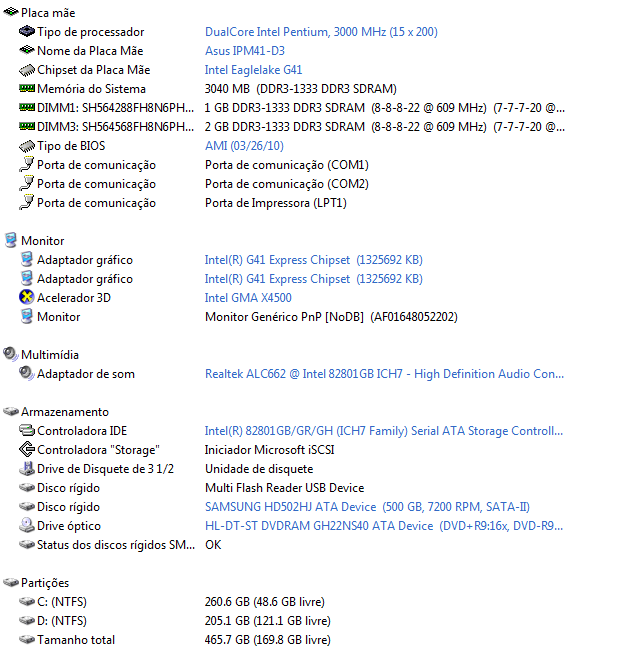Click the Tipo de processador chip icon
This screenshot has width=624, height=664.
pyautogui.click(x=27, y=31)
